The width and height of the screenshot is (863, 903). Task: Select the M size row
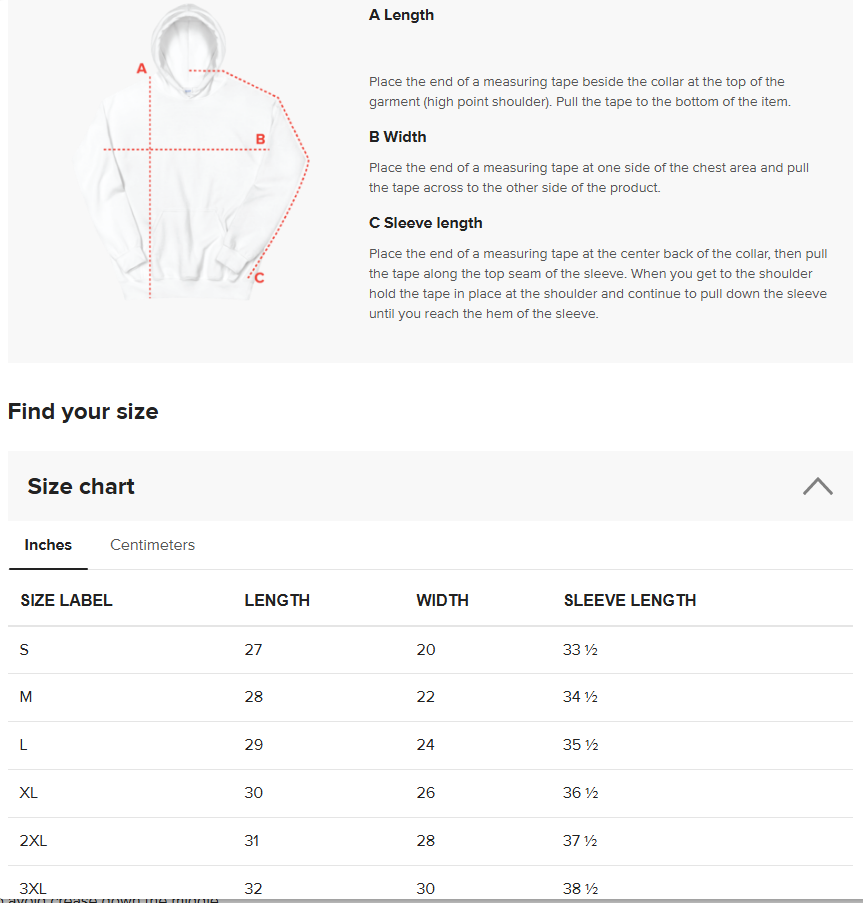coord(430,697)
